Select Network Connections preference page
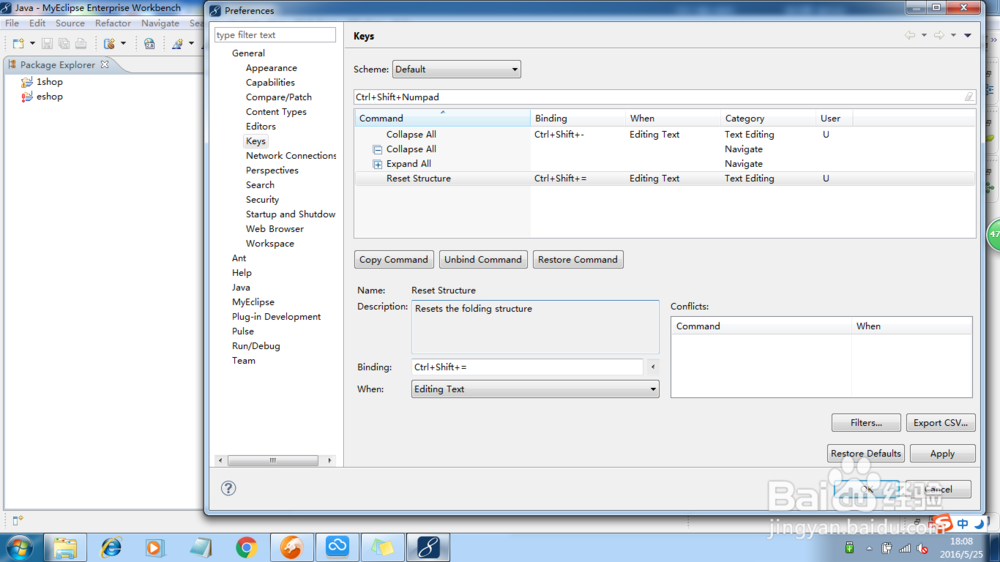1000x562 pixels. [291, 156]
